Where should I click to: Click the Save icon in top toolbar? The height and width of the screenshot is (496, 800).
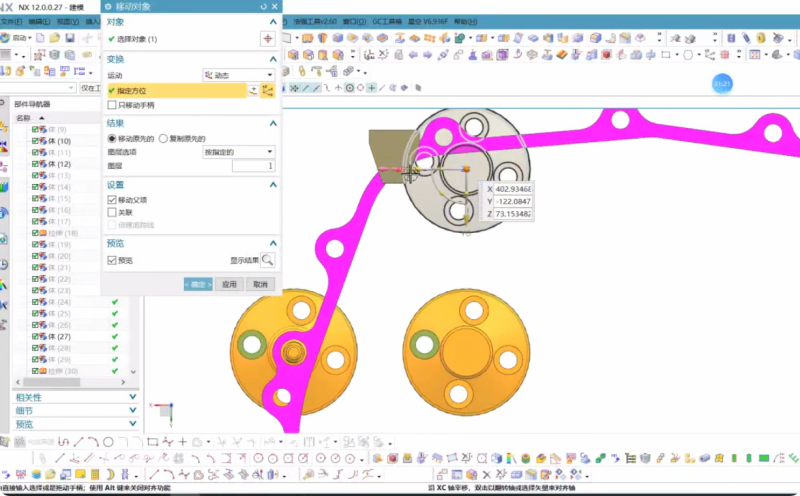point(69,38)
